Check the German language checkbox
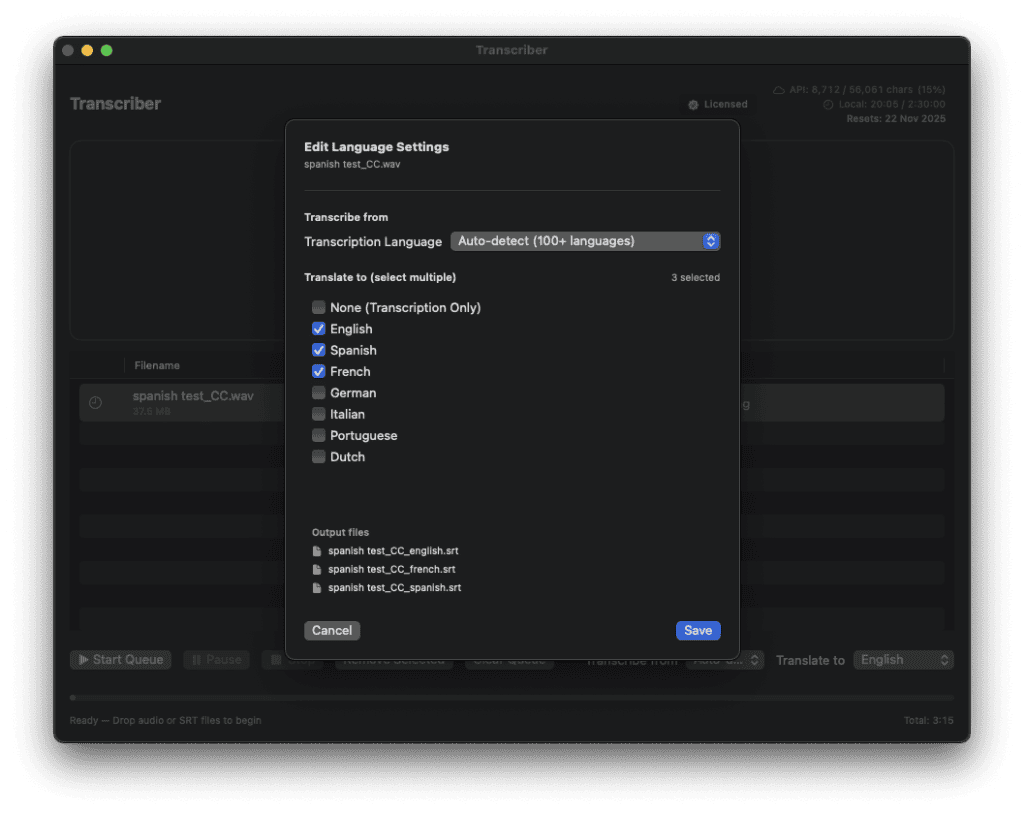The image size is (1024, 814). coord(319,393)
